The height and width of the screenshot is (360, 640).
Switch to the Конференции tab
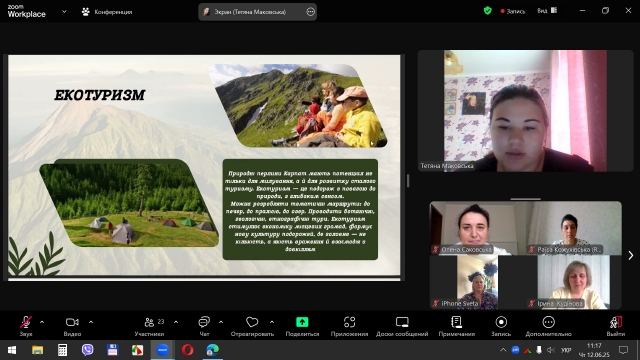tap(107, 12)
